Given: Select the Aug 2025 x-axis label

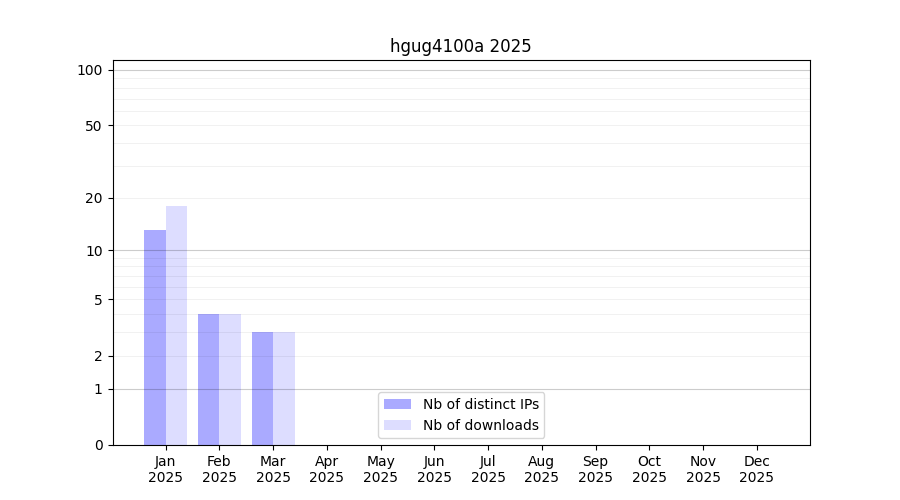Looking at the screenshot, I should tap(541, 469).
